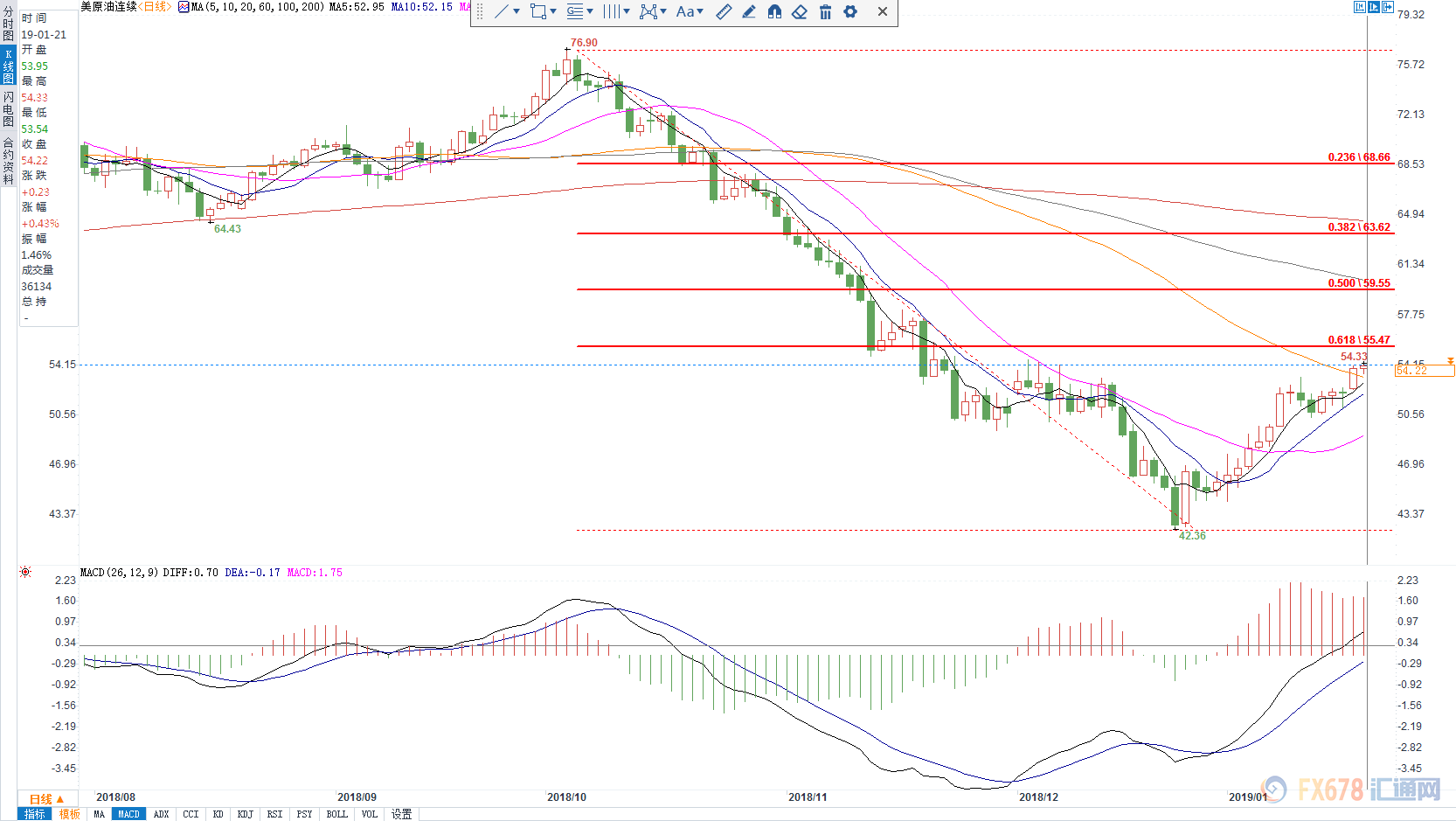Open the line tool dropdown arrow

[x=517, y=12]
